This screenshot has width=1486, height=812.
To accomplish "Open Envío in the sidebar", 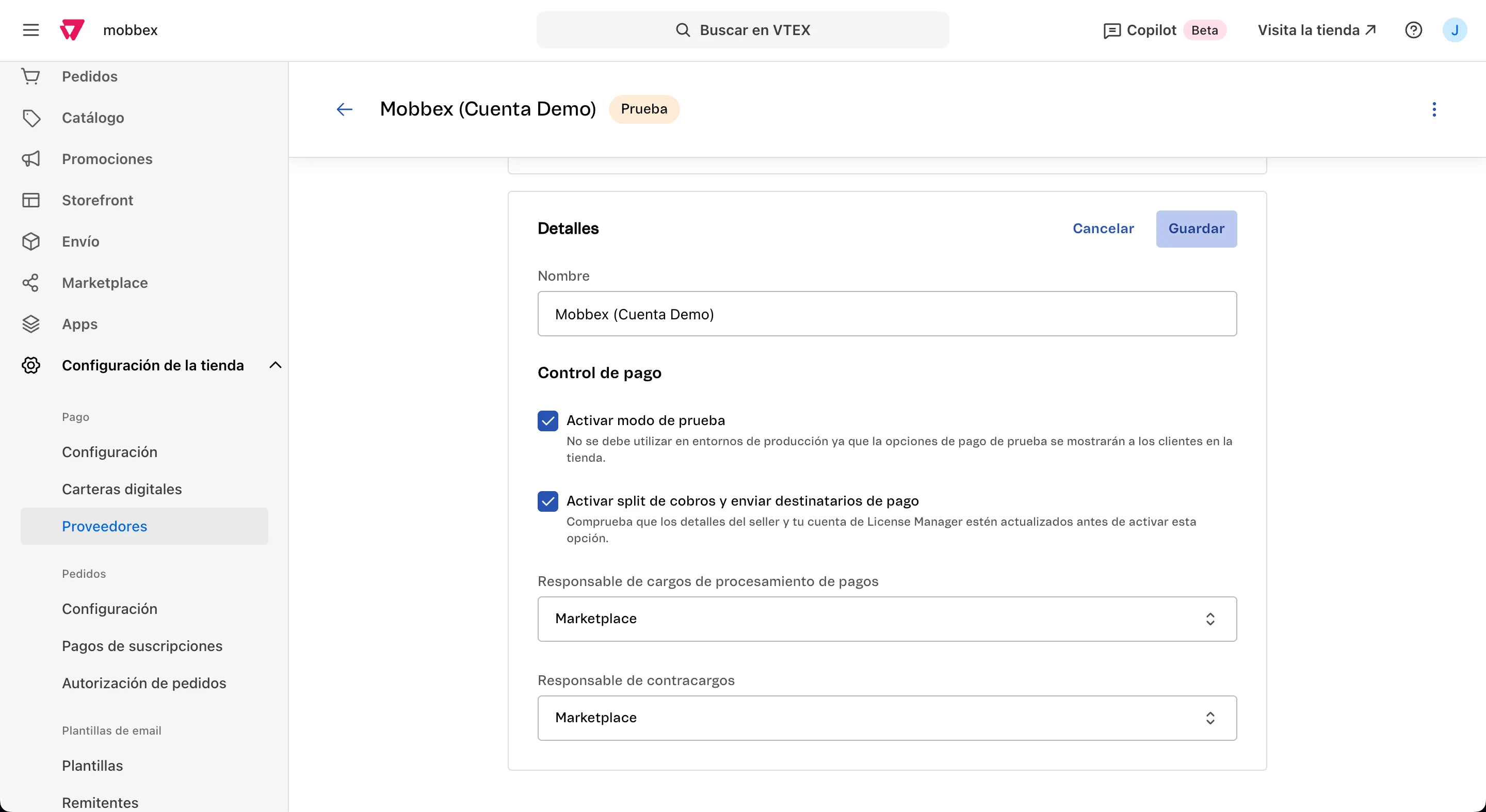I will pos(81,241).
